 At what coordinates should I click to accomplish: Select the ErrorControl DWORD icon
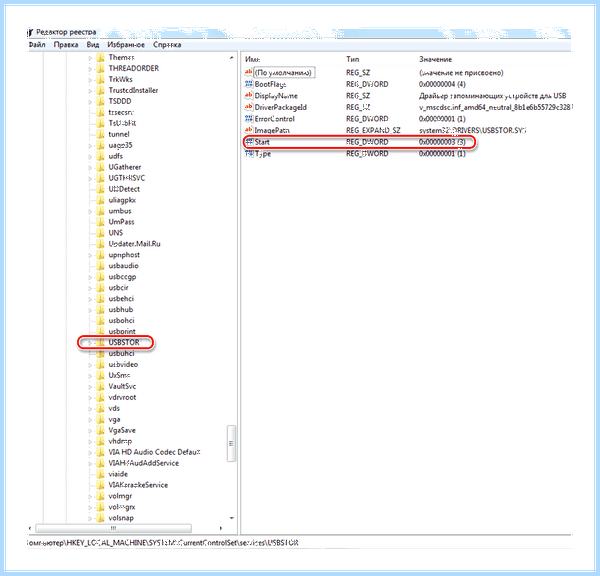[249, 119]
